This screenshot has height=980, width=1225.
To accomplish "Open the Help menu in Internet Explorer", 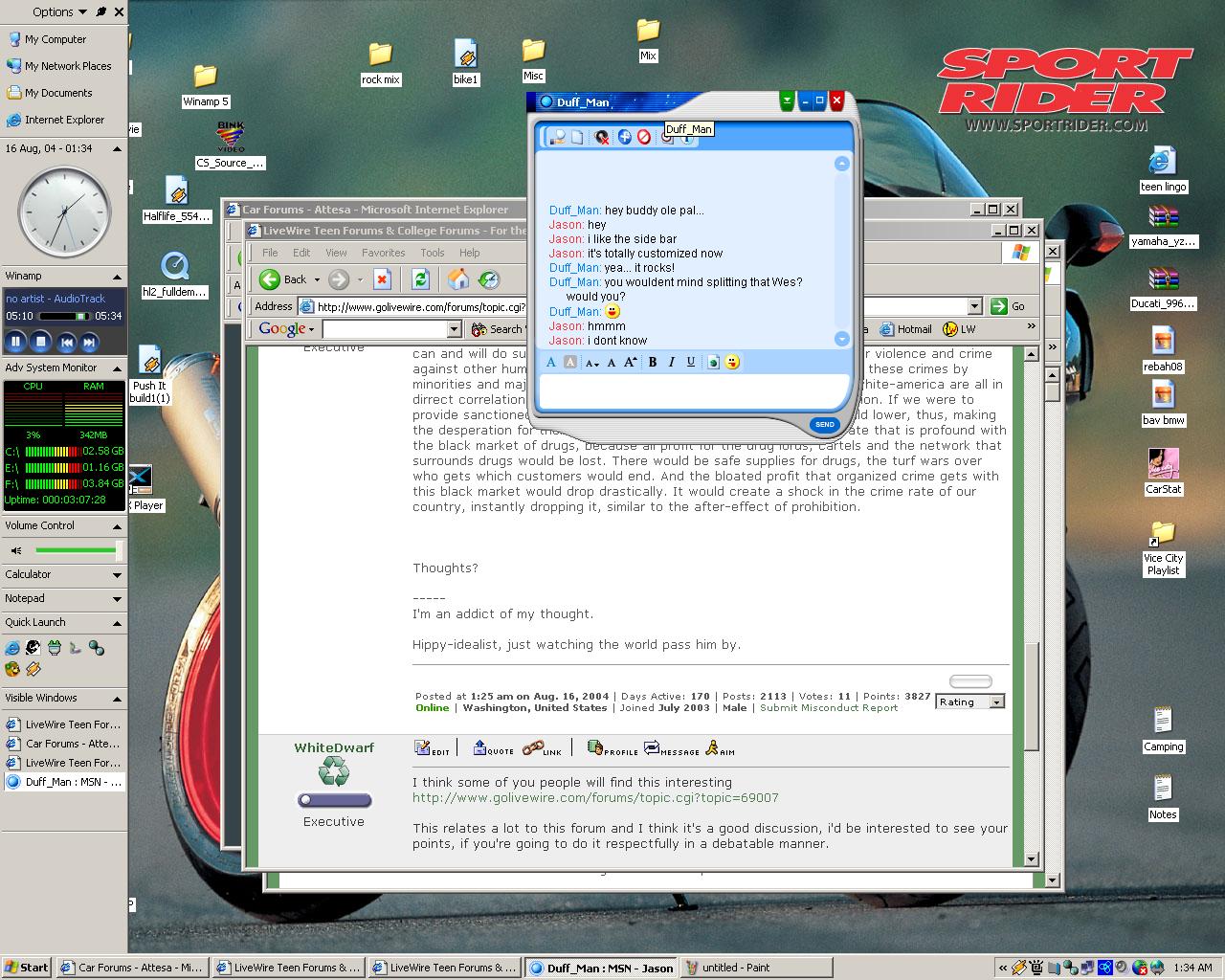I will [469, 253].
